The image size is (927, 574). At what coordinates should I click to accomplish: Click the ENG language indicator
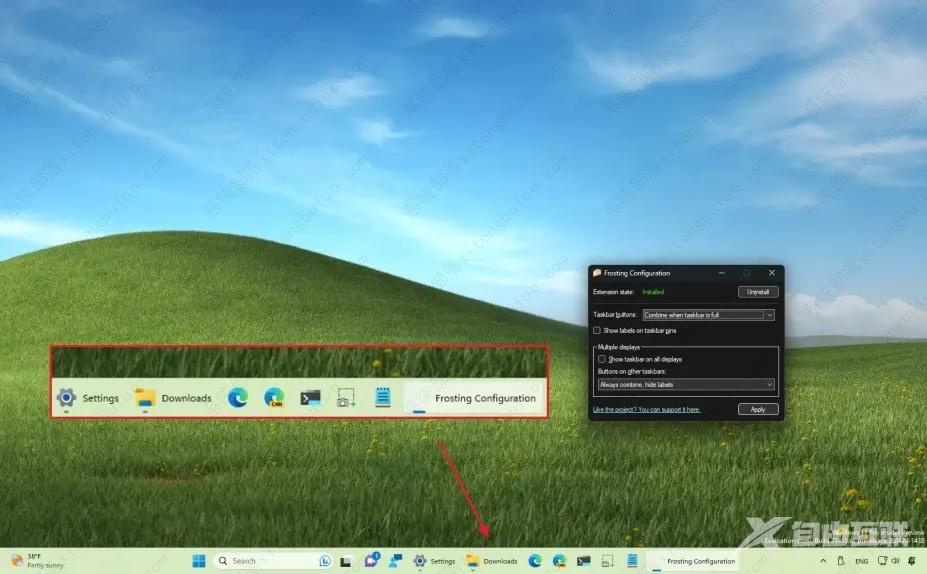861,561
